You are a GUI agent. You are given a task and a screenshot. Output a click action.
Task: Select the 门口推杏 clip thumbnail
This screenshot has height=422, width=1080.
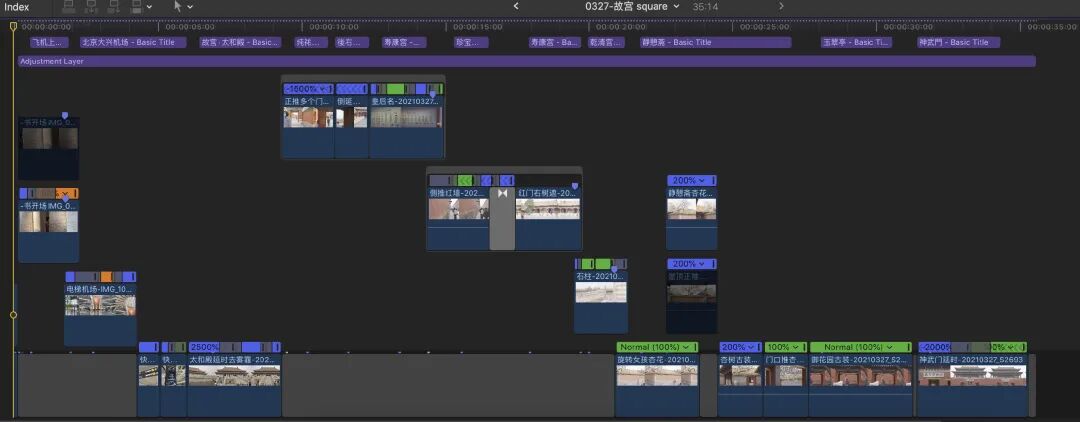(x=786, y=375)
